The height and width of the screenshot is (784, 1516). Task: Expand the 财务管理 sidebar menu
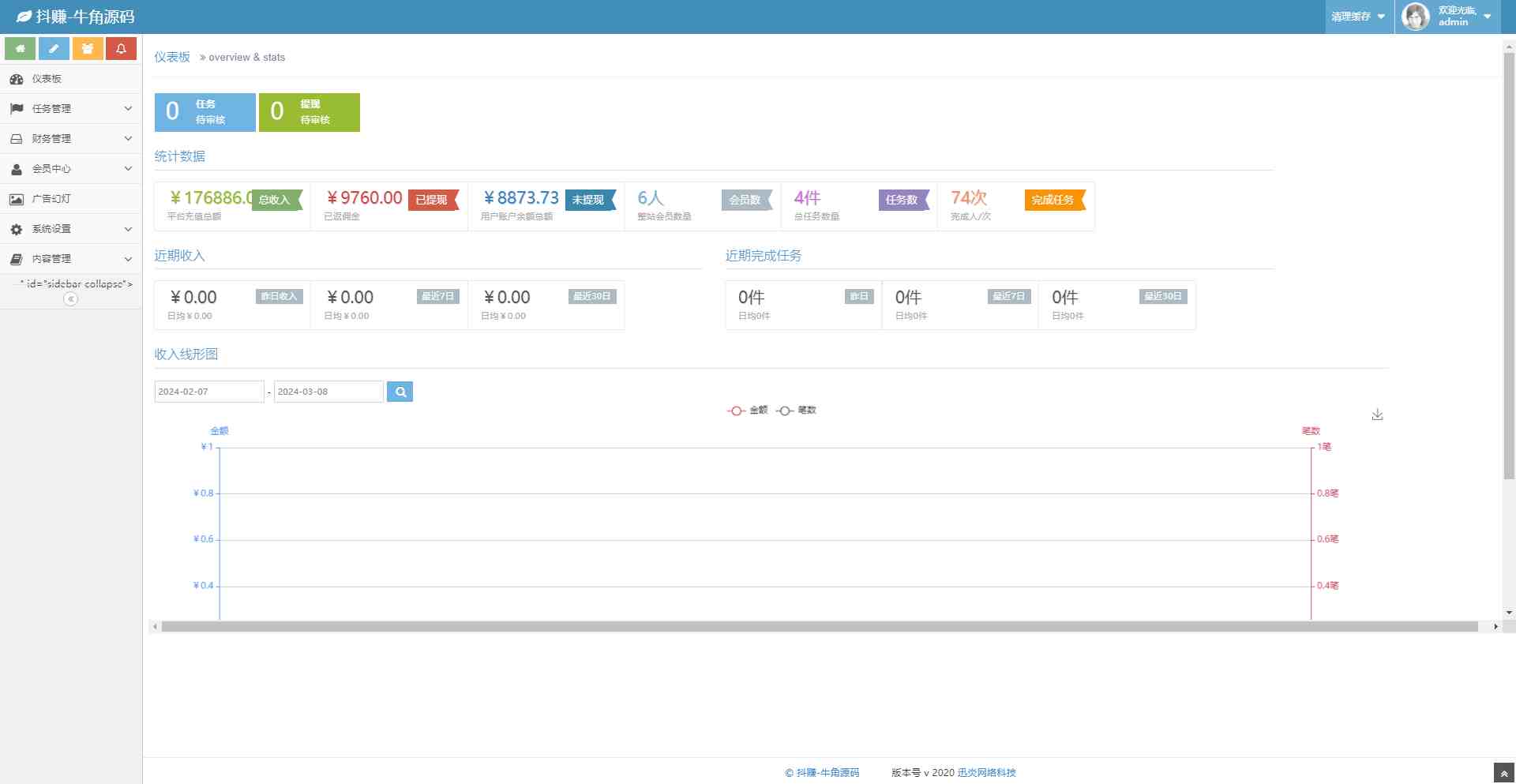(70, 139)
